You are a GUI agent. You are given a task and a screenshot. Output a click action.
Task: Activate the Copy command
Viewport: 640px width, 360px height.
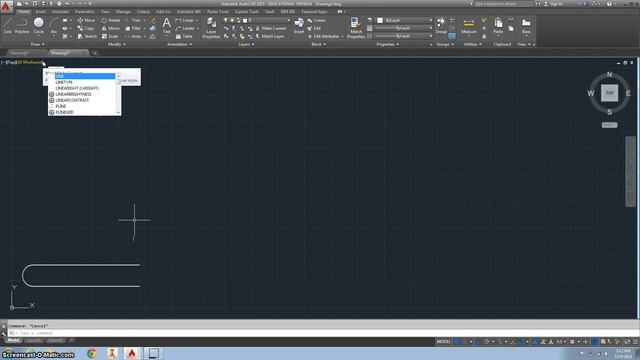click(86, 28)
